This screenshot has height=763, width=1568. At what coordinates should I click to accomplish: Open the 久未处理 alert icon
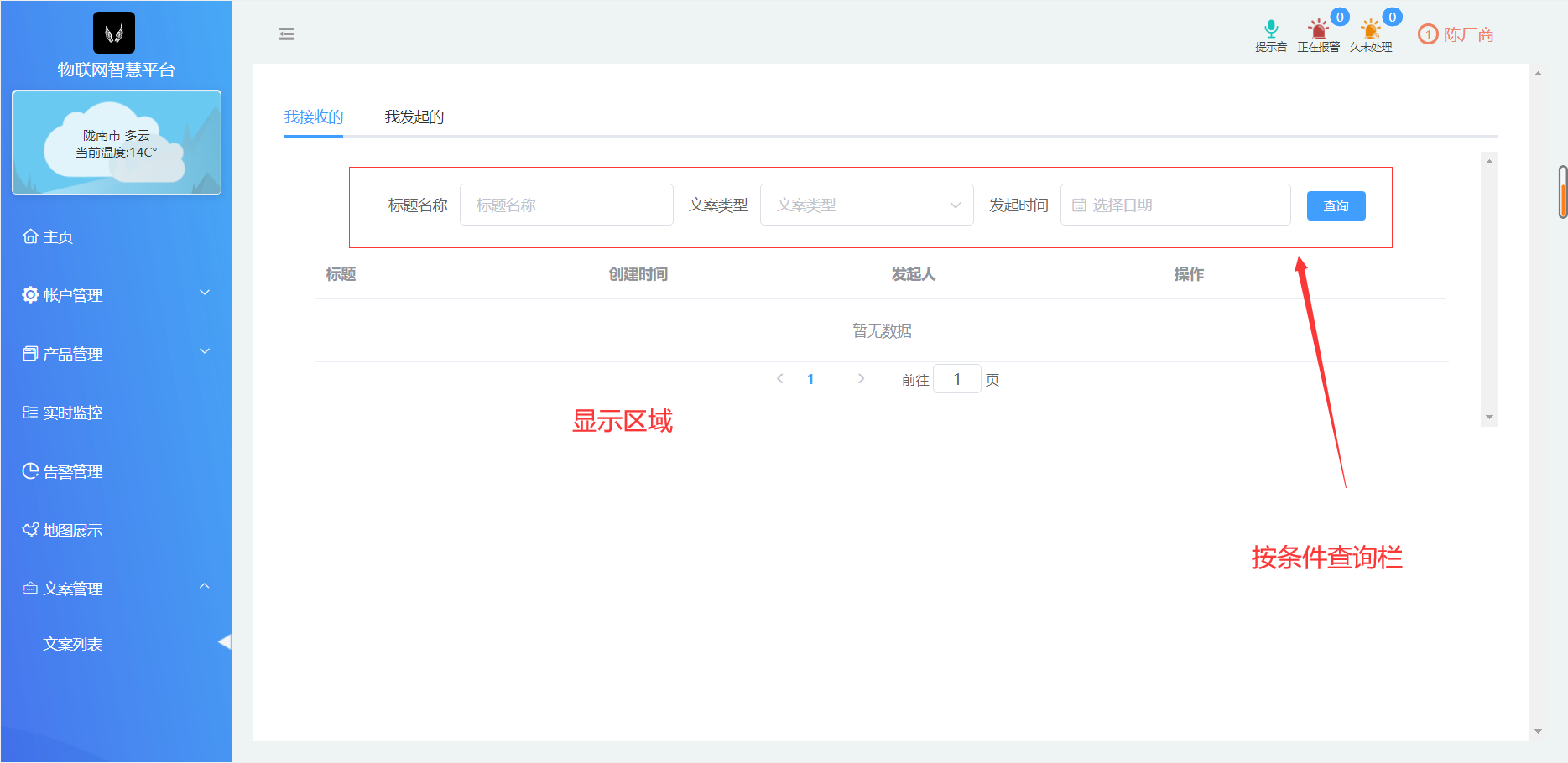[1370, 30]
